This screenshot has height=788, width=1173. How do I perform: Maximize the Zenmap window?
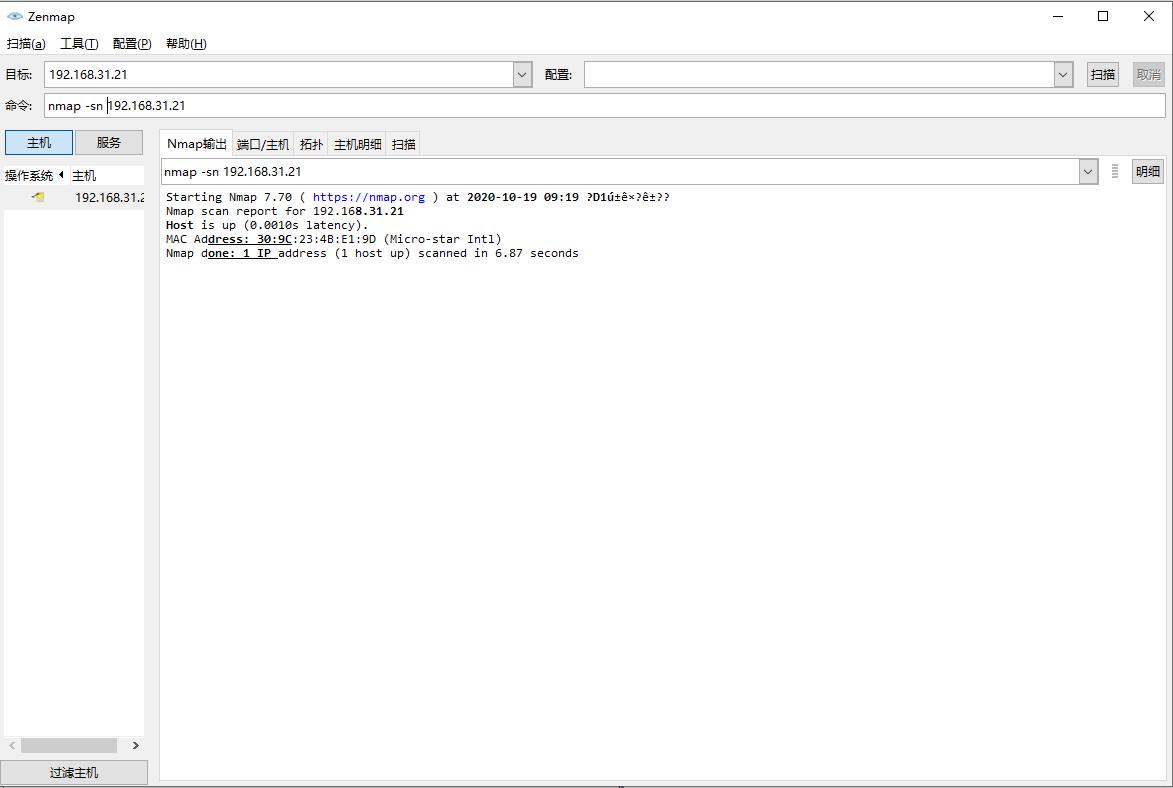pos(1103,16)
